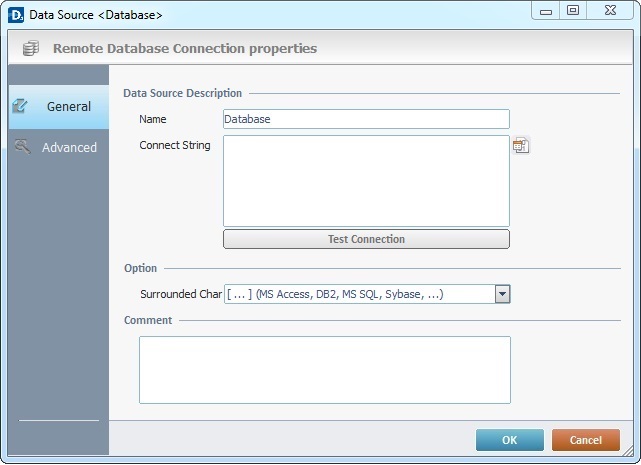Screen dimensions: 641x465
Task: Click the database icon in header
Action: coord(31,48)
